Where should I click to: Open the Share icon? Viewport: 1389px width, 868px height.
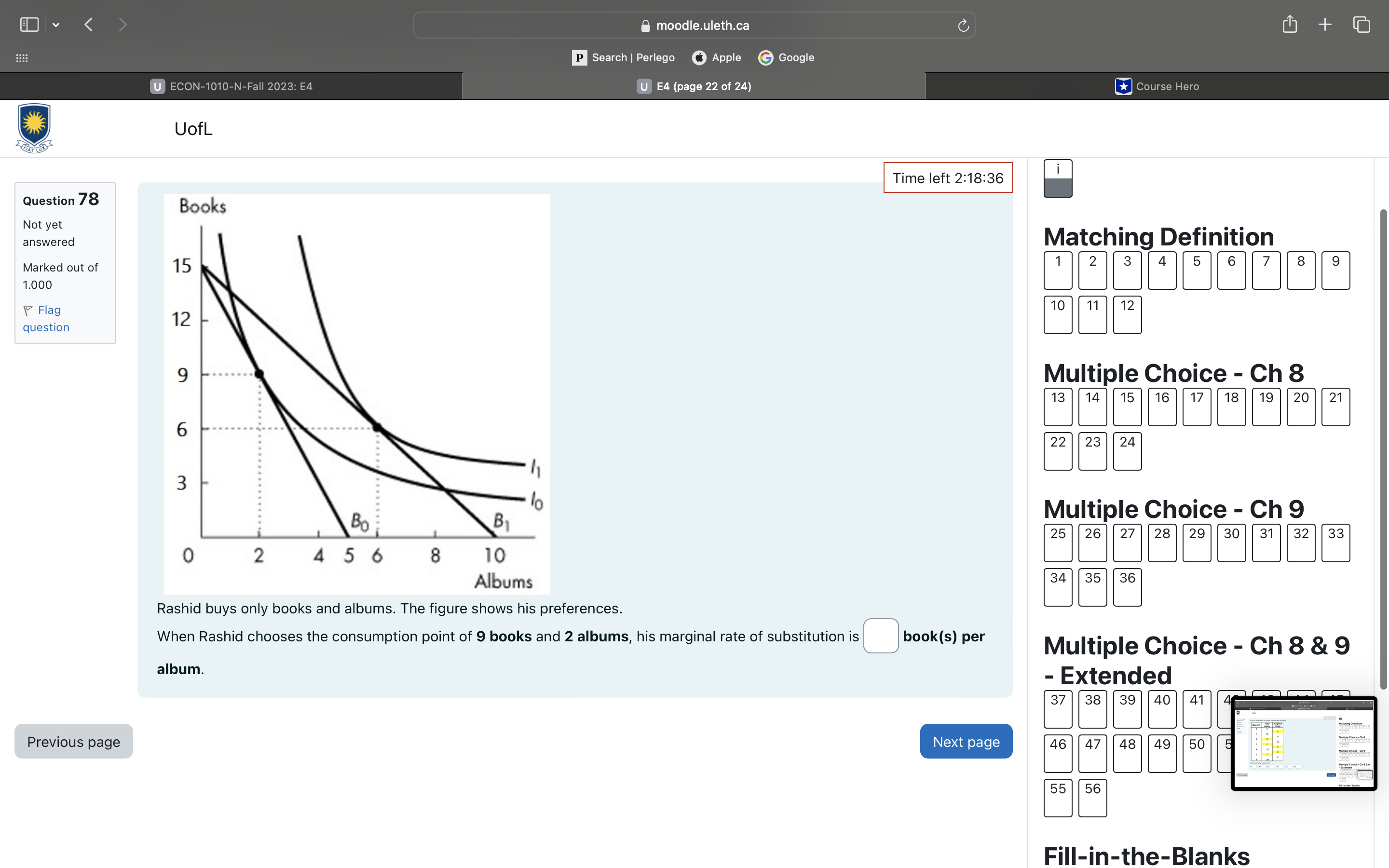1289,25
